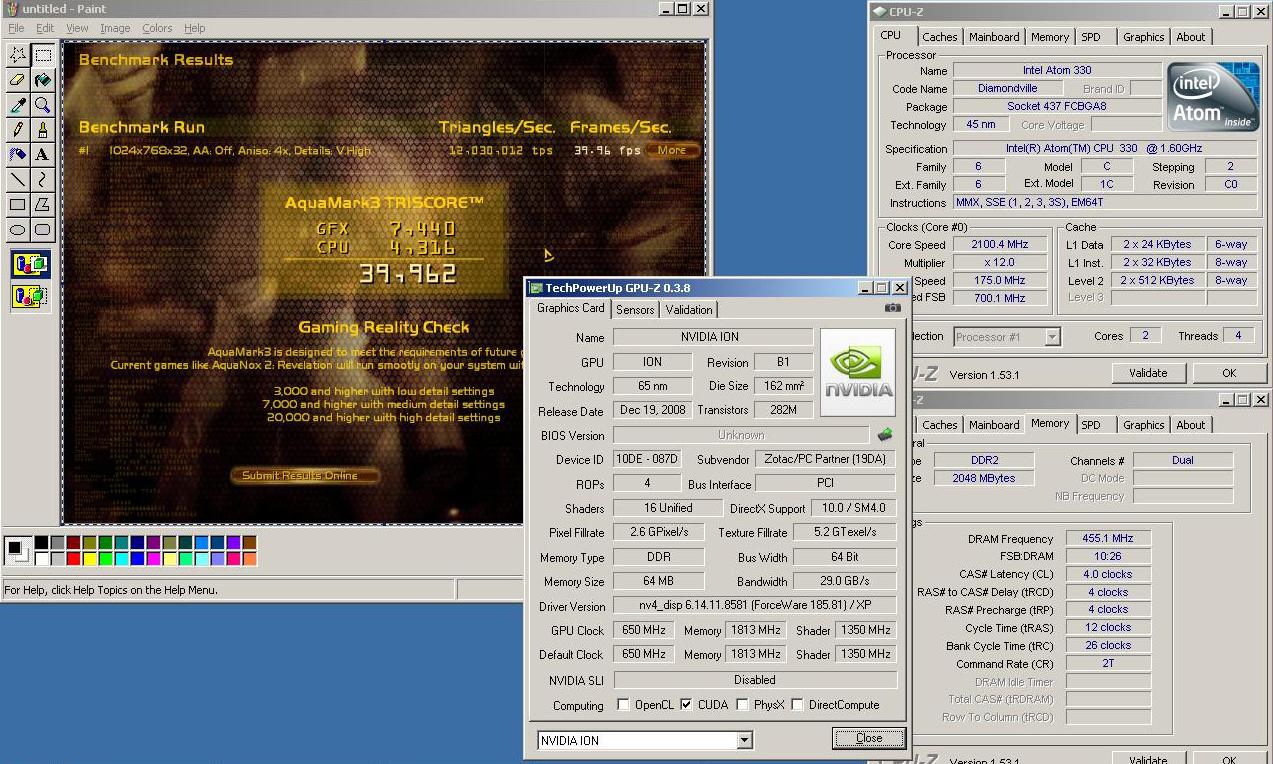
Task: Click the GPU-Z camera screenshot icon
Action: 892,308
